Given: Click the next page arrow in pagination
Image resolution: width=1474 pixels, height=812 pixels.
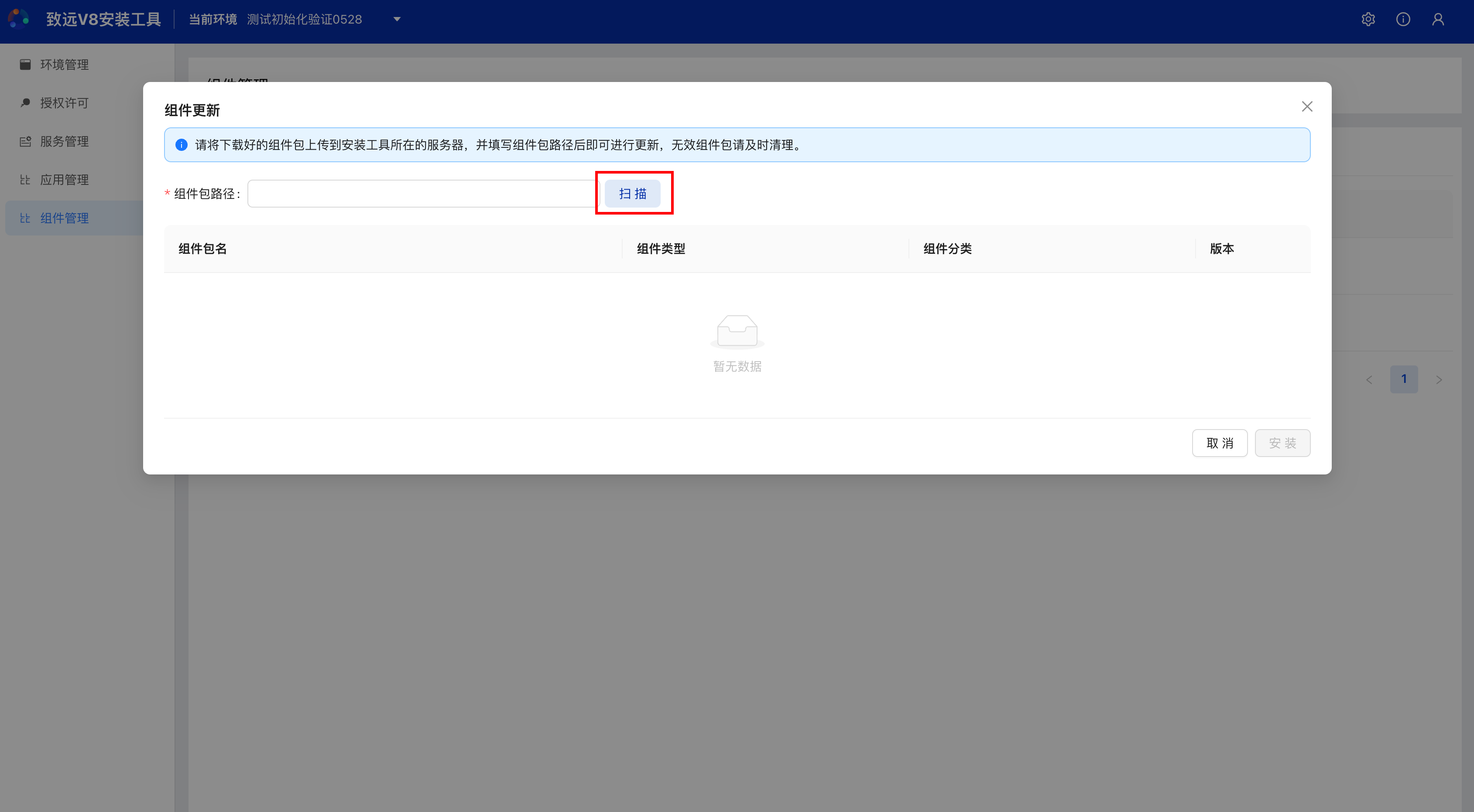Looking at the screenshot, I should pyautogui.click(x=1439, y=380).
